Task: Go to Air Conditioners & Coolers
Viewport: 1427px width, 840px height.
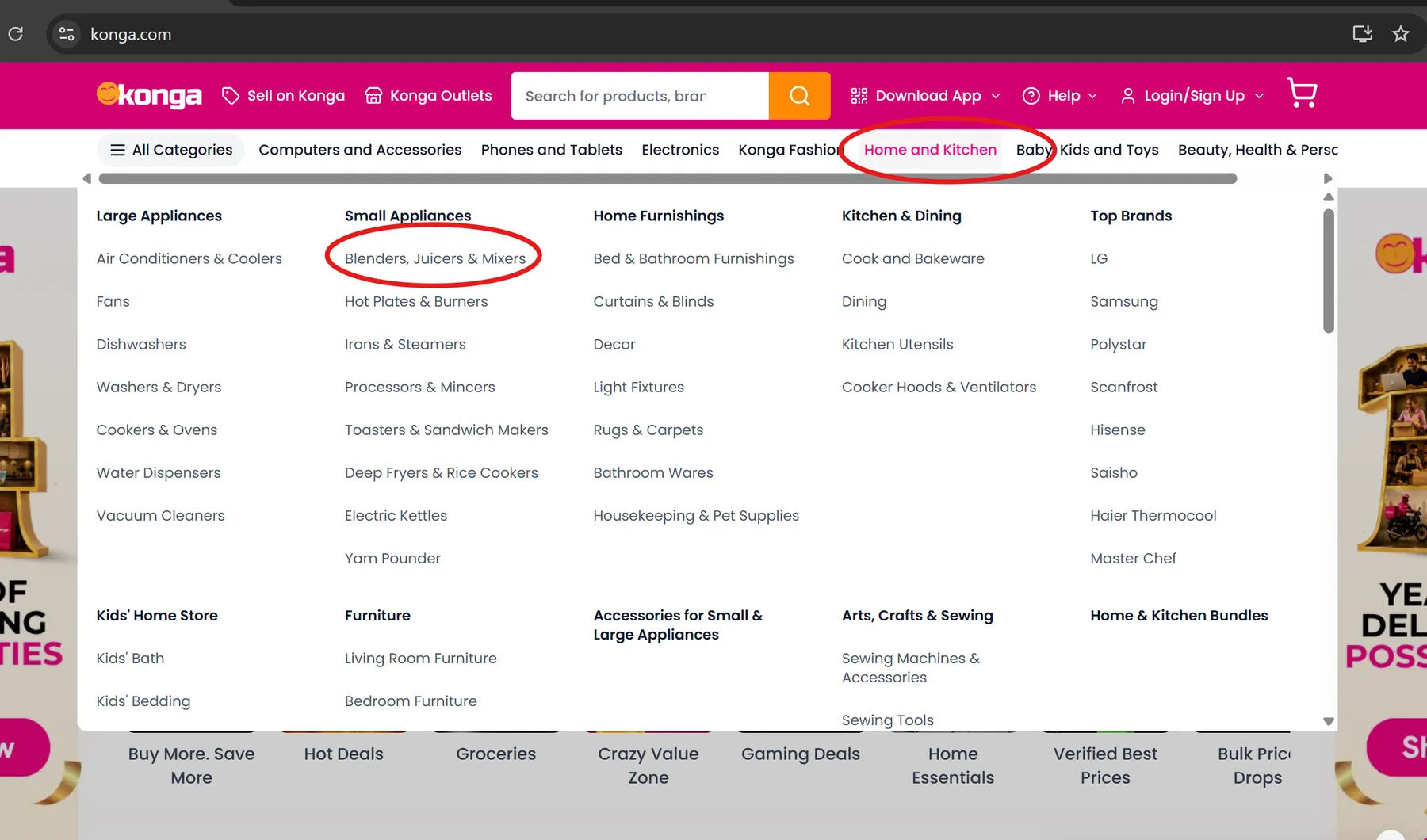Action: (x=189, y=258)
